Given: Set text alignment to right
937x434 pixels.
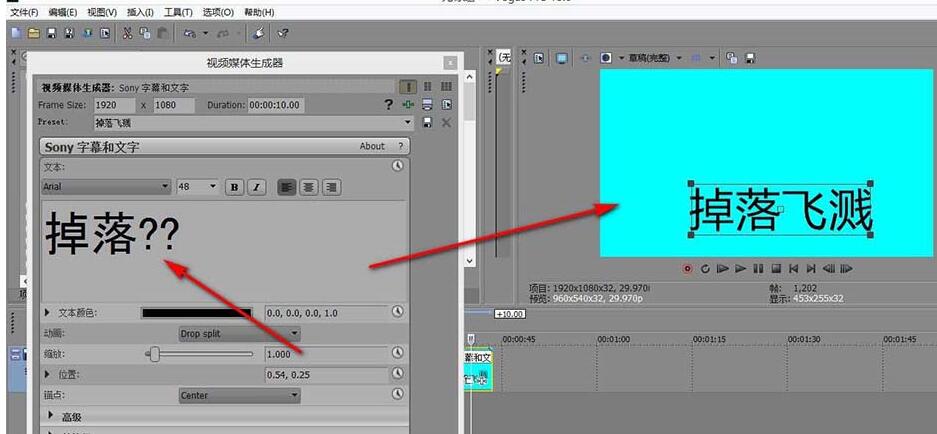Looking at the screenshot, I should point(331,187).
